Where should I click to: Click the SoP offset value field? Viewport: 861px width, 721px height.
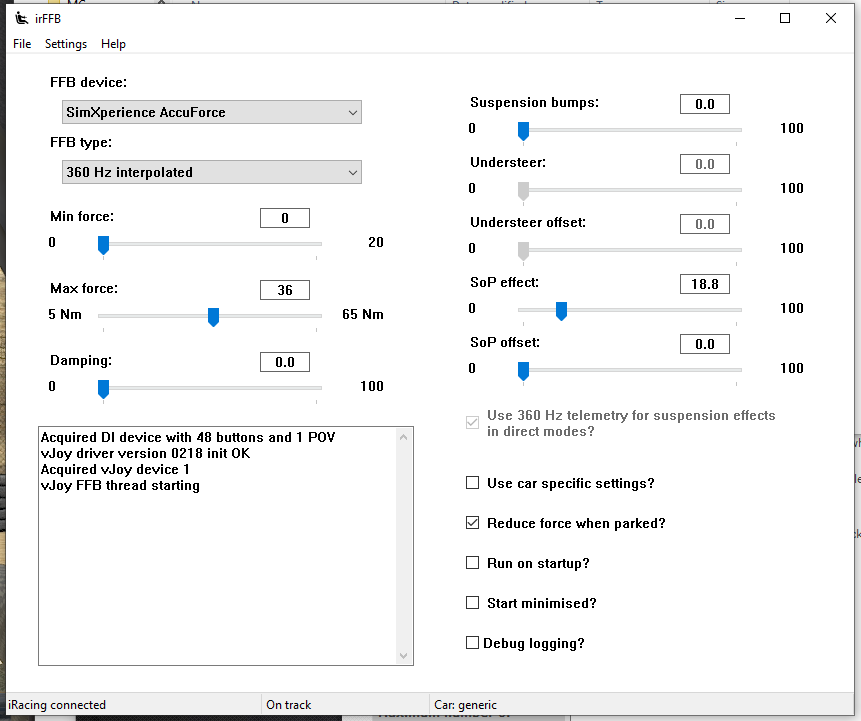704,344
